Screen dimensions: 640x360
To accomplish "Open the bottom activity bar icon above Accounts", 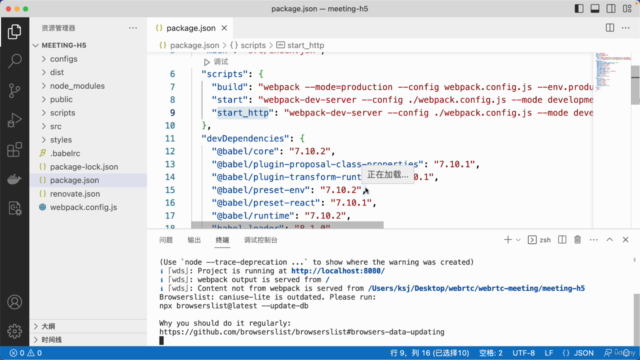I will [x=14, y=209].
